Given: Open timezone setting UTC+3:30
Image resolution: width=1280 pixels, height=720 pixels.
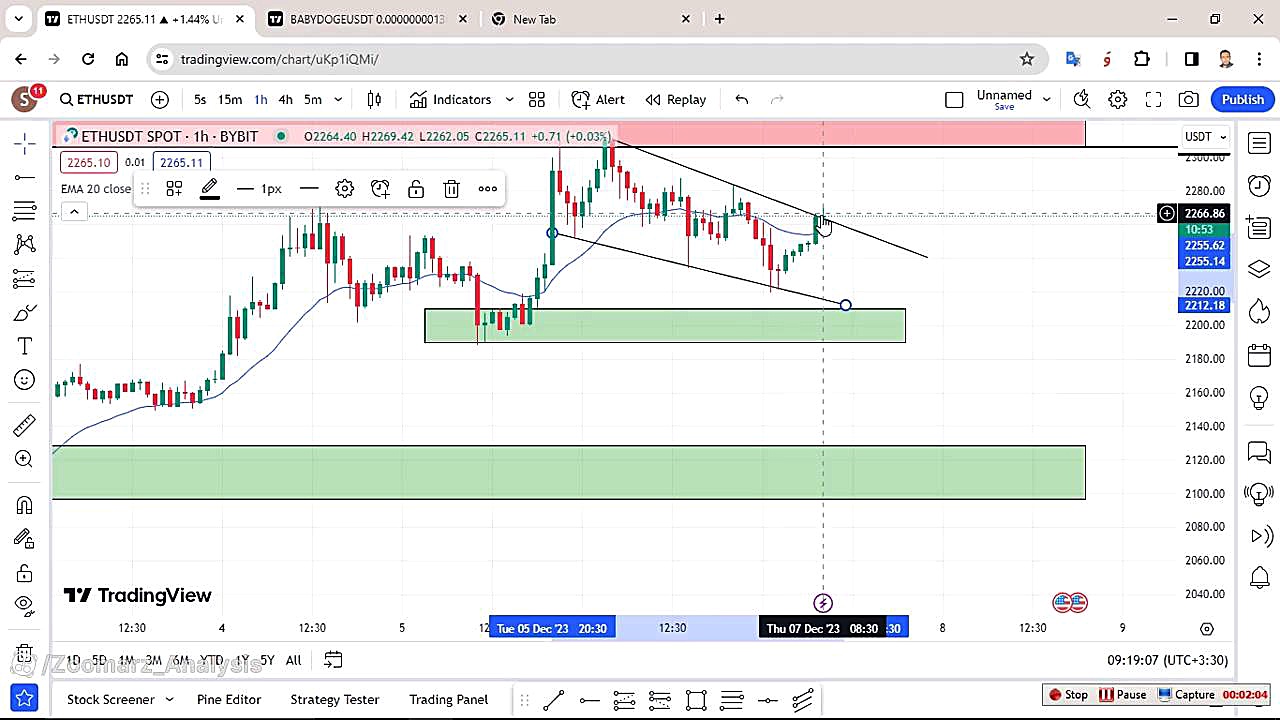Looking at the screenshot, I should (1167, 660).
